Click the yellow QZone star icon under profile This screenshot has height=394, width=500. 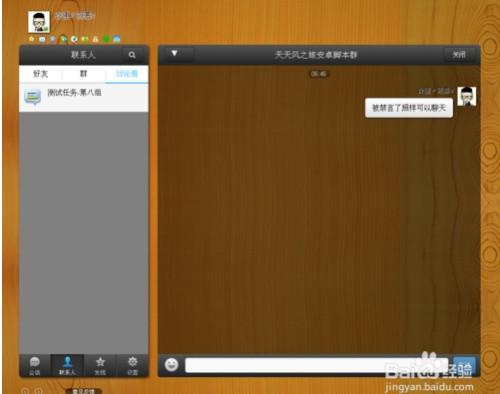coord(31,39)
